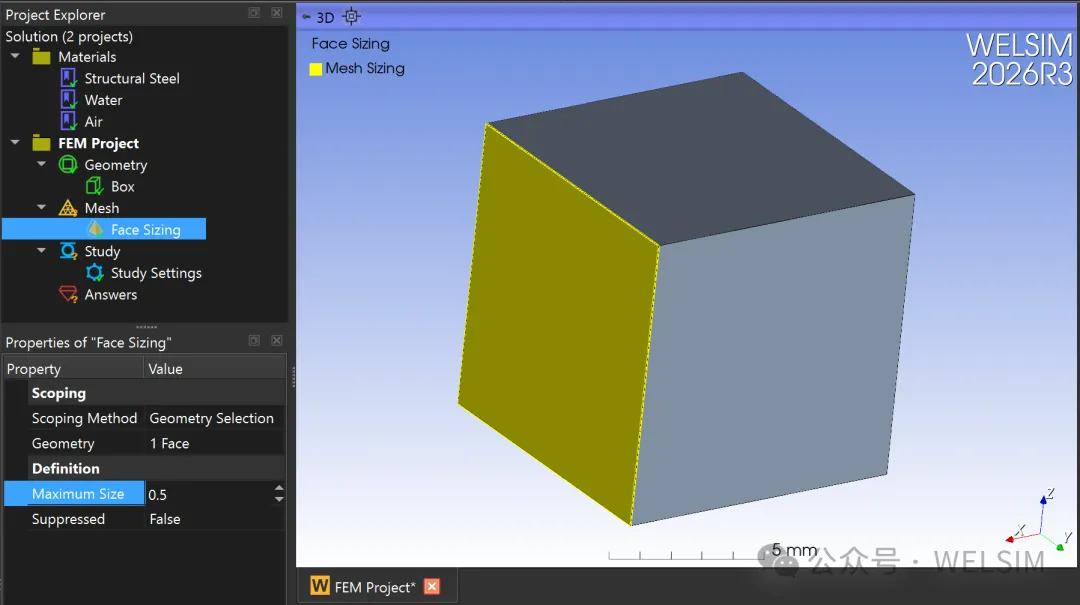The image size is (1080, 605).
Task: Click the FEM Project folder icon
Action: pyautogui.click(x=41, y=143)
